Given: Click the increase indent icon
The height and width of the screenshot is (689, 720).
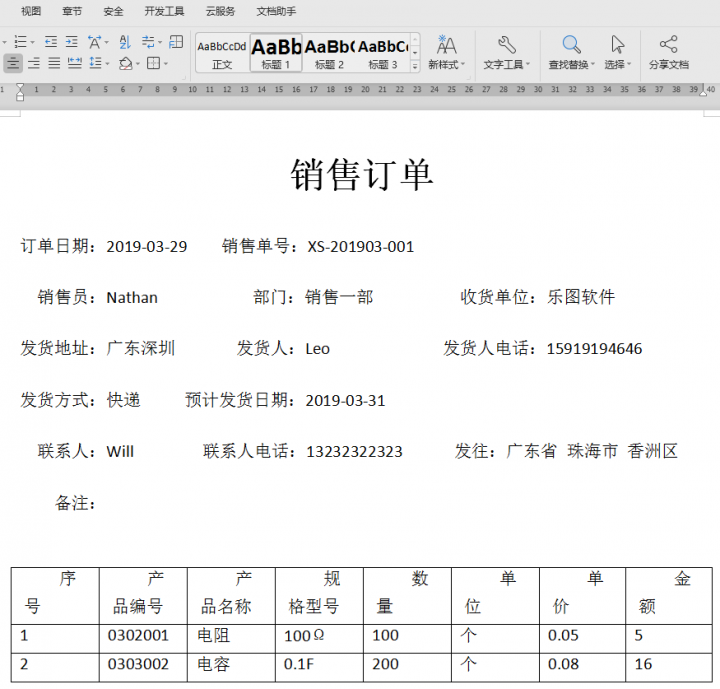Looking at the screenshot, I should (x=72, y=42).
